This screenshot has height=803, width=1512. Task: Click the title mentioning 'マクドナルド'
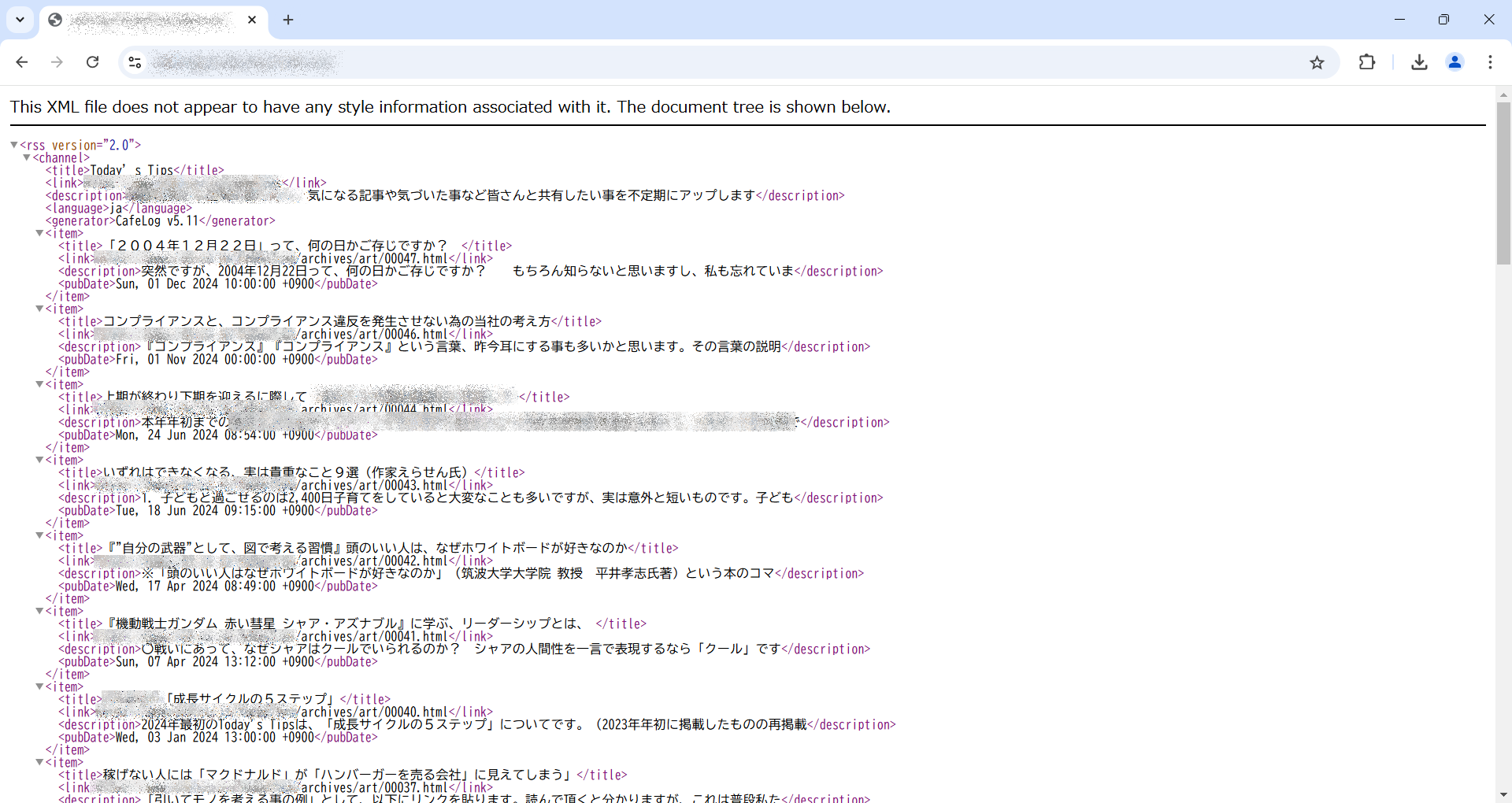click(x=339, y=775)
